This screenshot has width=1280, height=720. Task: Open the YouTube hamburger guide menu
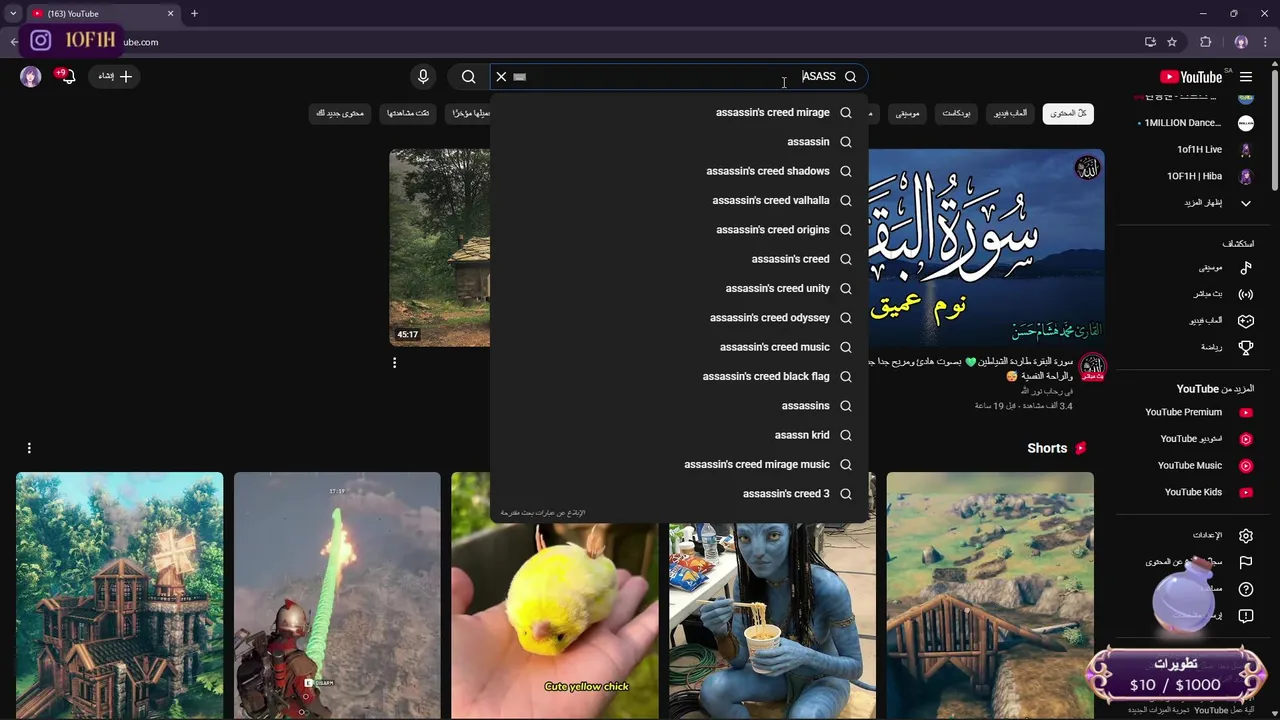(1246, 77)
